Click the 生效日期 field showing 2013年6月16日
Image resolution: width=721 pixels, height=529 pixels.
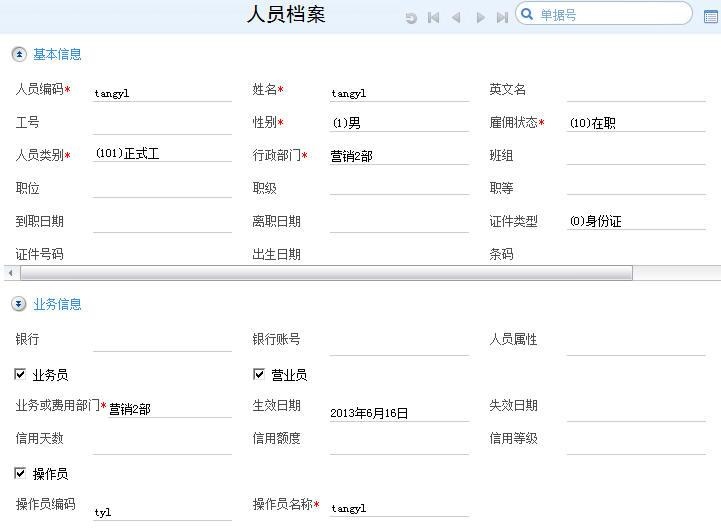pyautogui.click(x=399, y=413)
